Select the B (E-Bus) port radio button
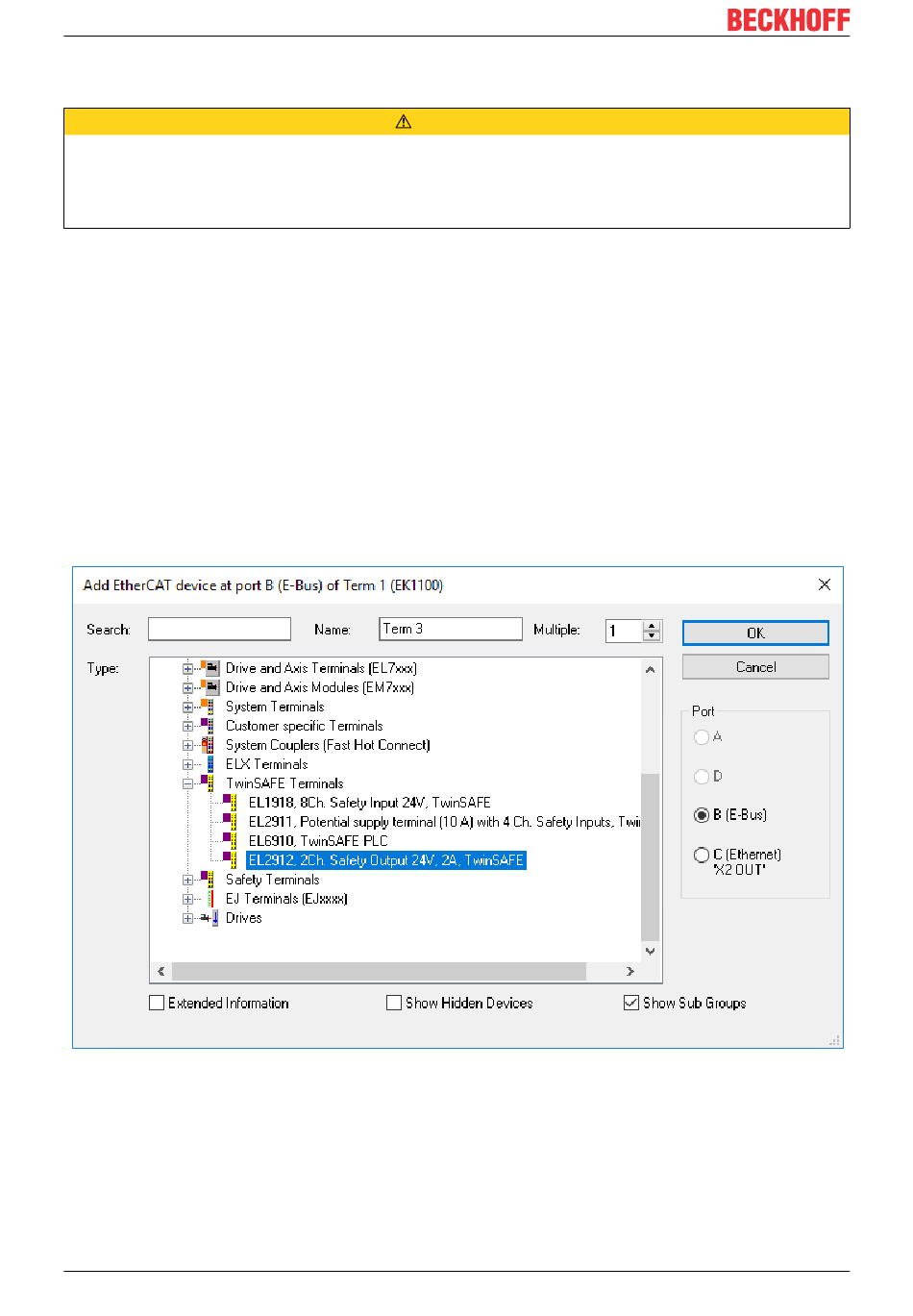The image size is (913, 1316). tap(702, 815)
